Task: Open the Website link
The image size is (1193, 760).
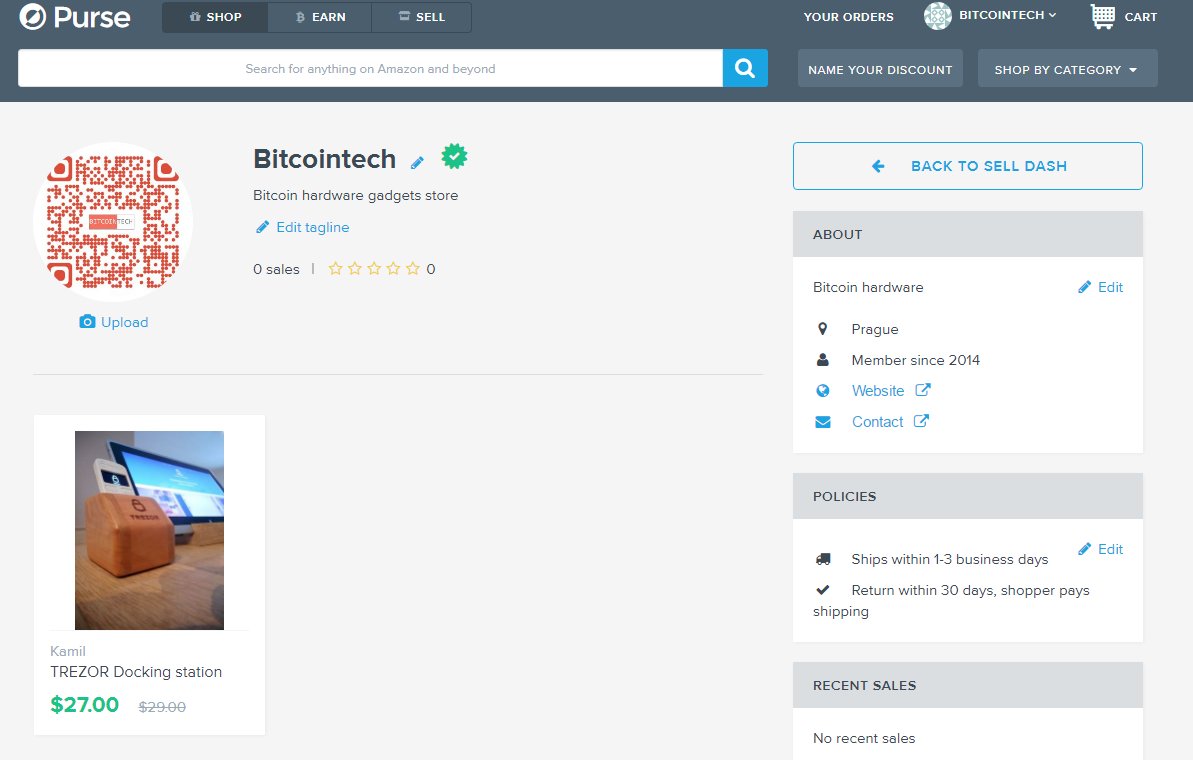Action: pyautogui.click(x=891, y=390)
